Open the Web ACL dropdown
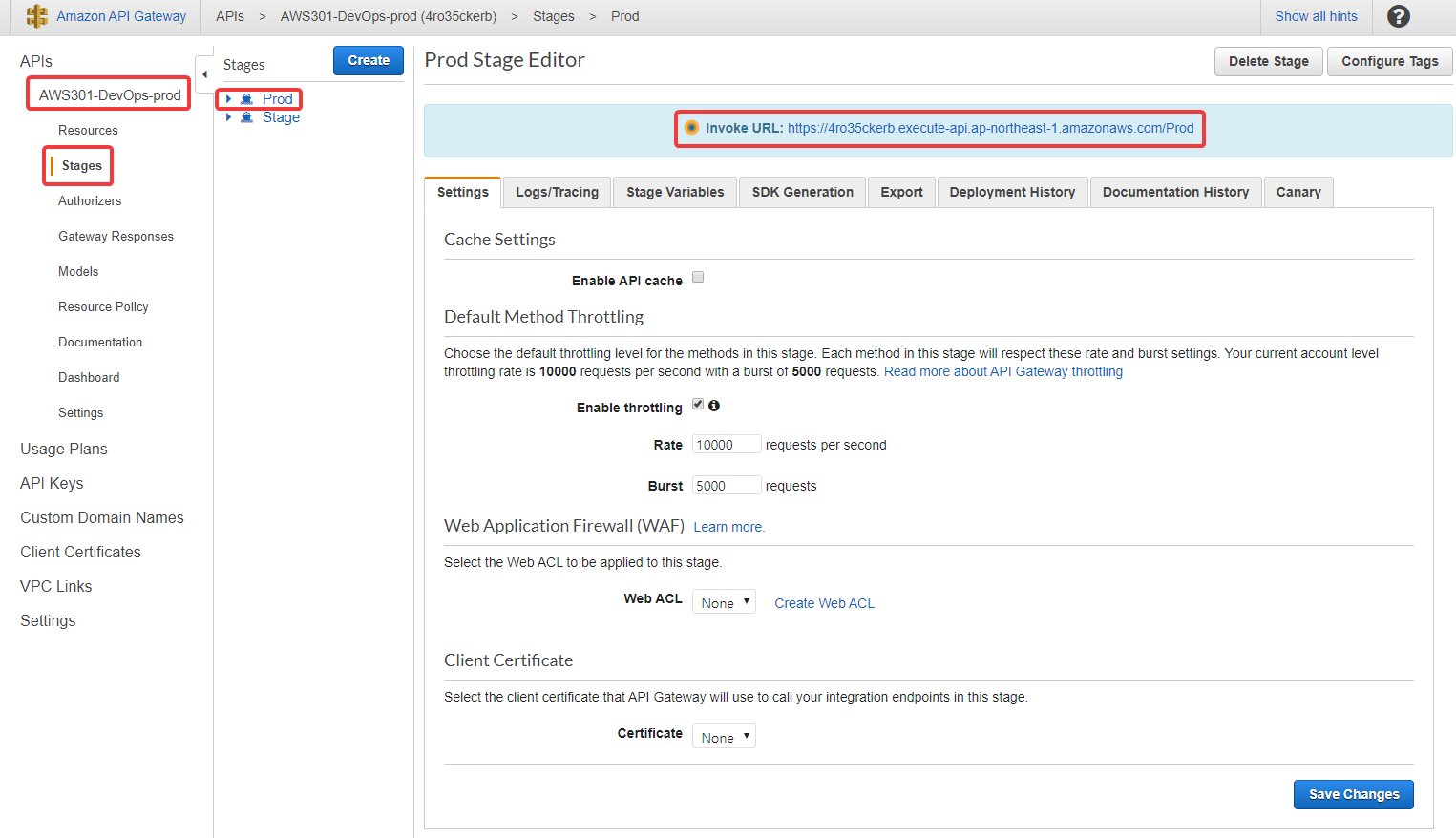This screenshot has height=838, width=1456. coord(724,602)
